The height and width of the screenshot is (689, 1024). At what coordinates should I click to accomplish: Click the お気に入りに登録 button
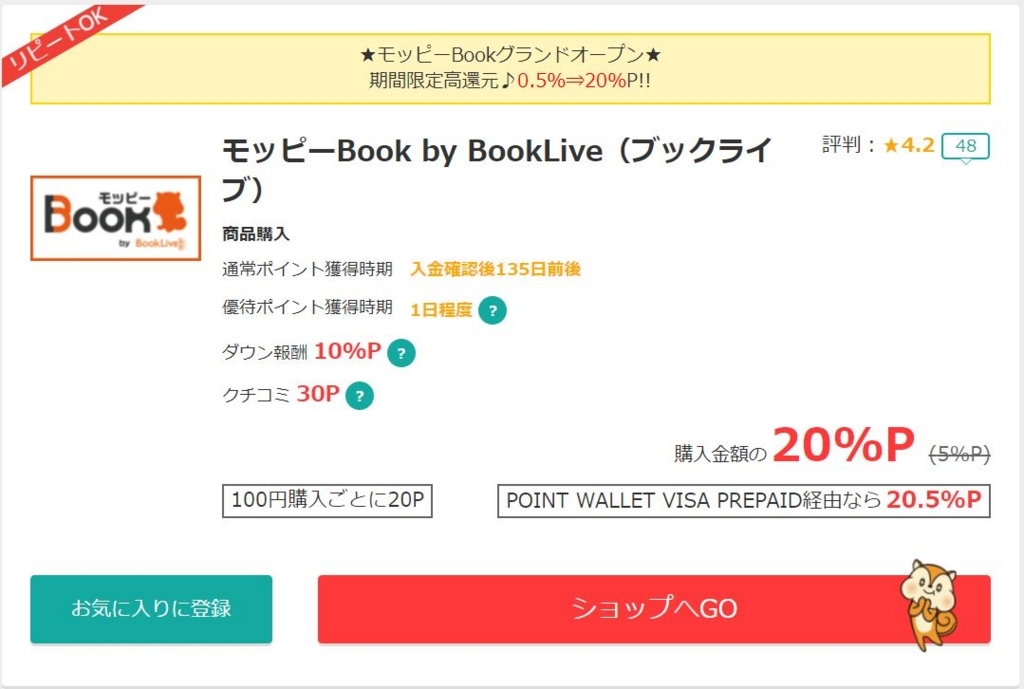[x=152, y=609]
